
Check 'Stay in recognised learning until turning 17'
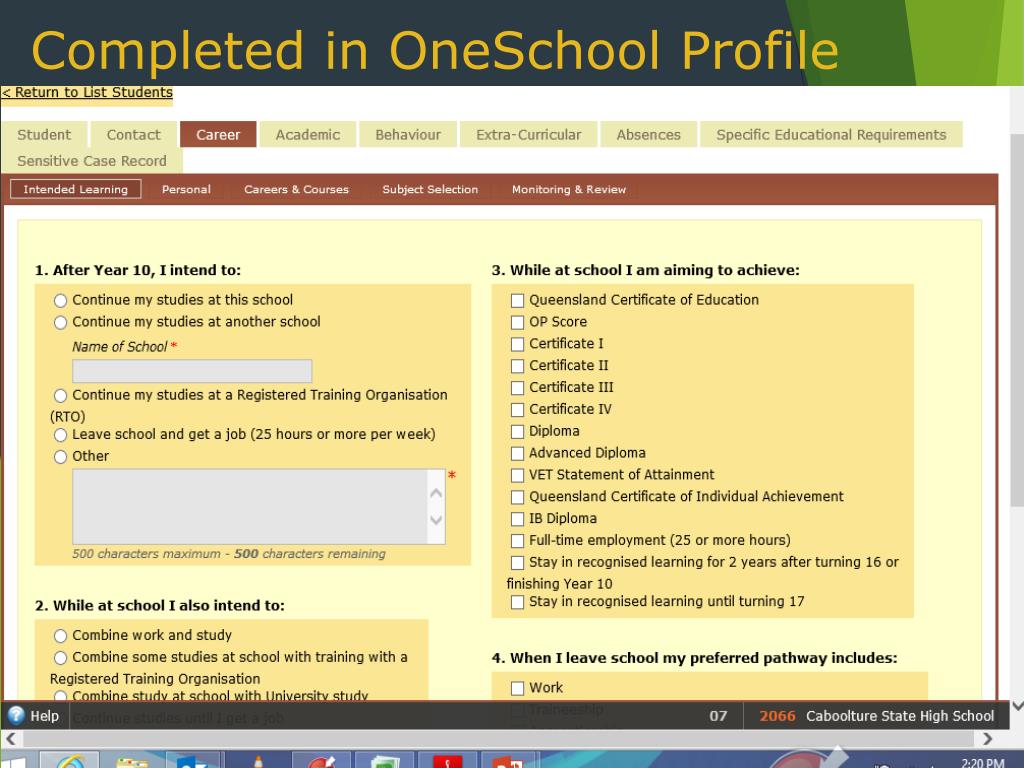tap(517, 601)
